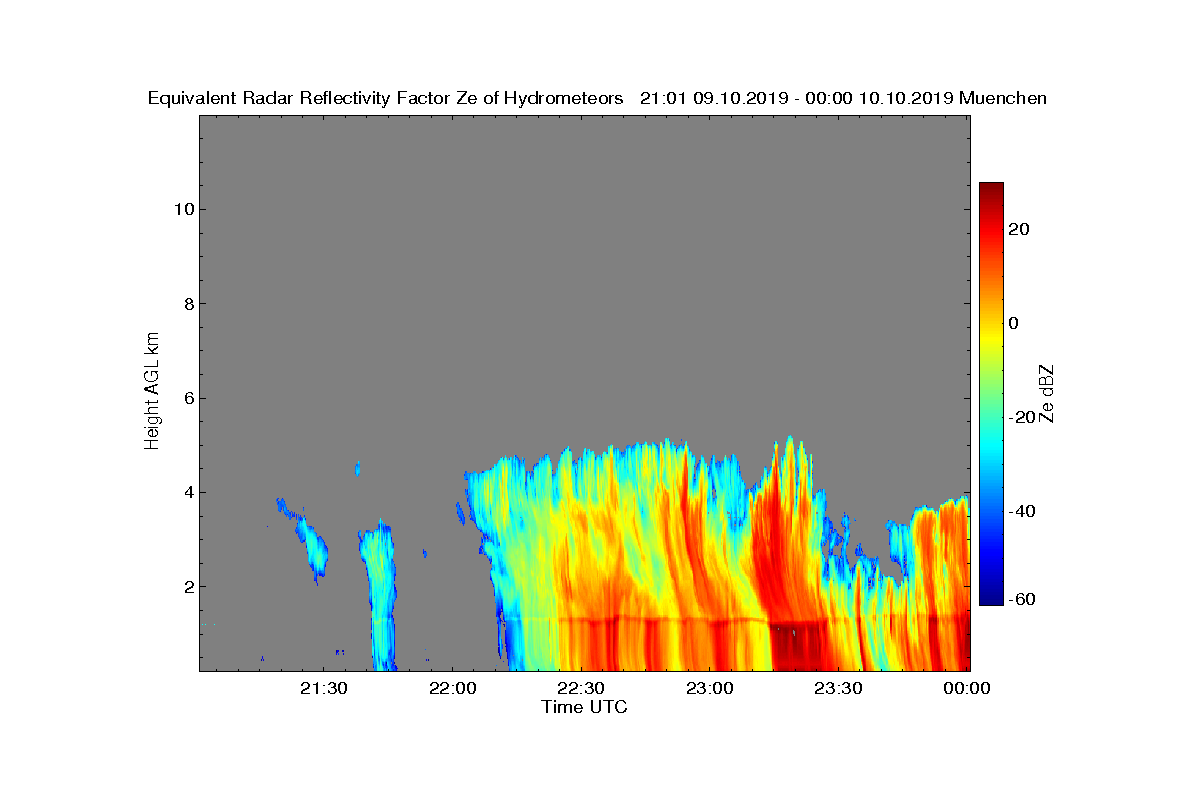Image resolution: width=1200 pixels, height=800 pixels.
Task: Click the height tick label 4
Action: tap(187, 492)
